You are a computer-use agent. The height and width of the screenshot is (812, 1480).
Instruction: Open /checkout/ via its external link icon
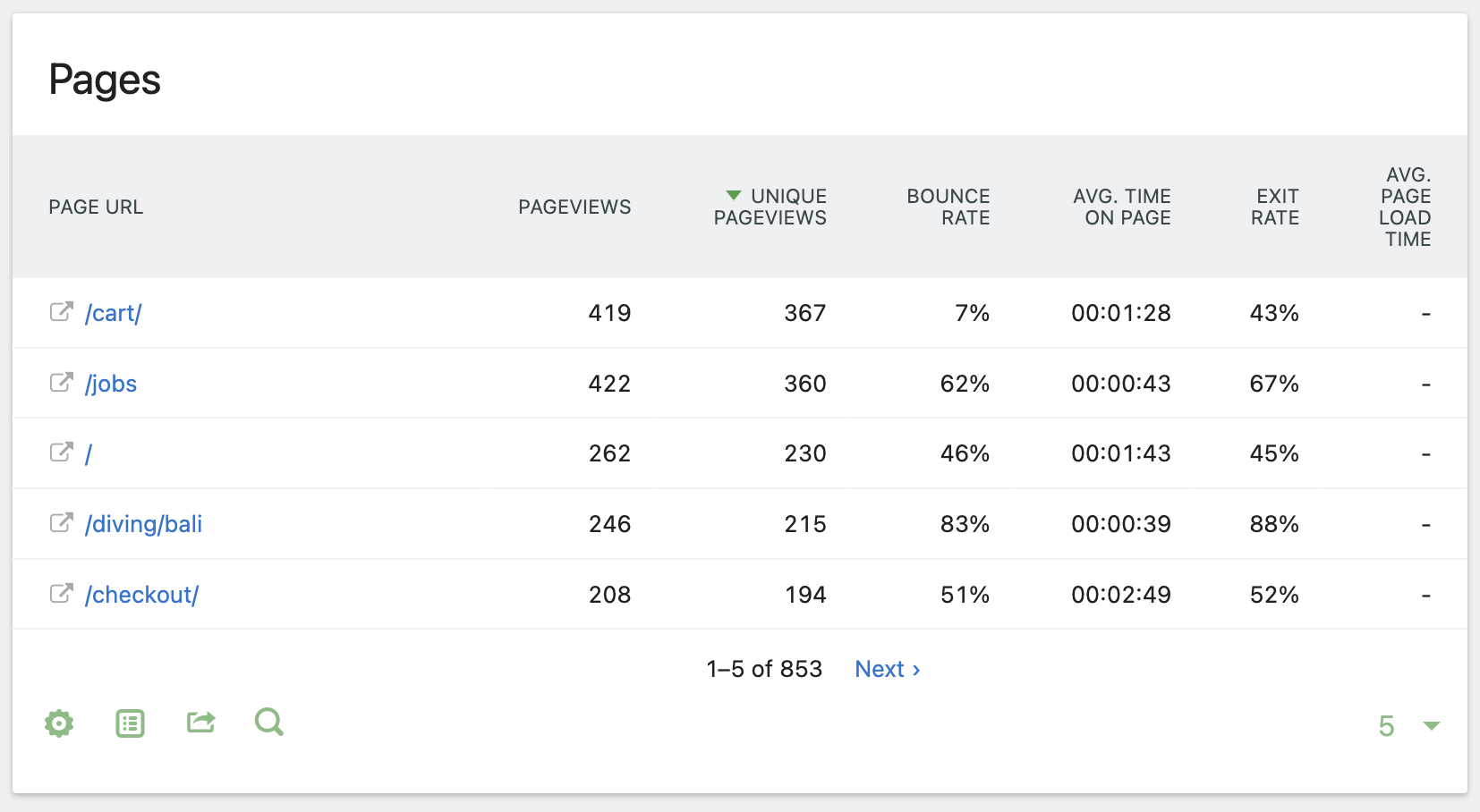point(61,593)
